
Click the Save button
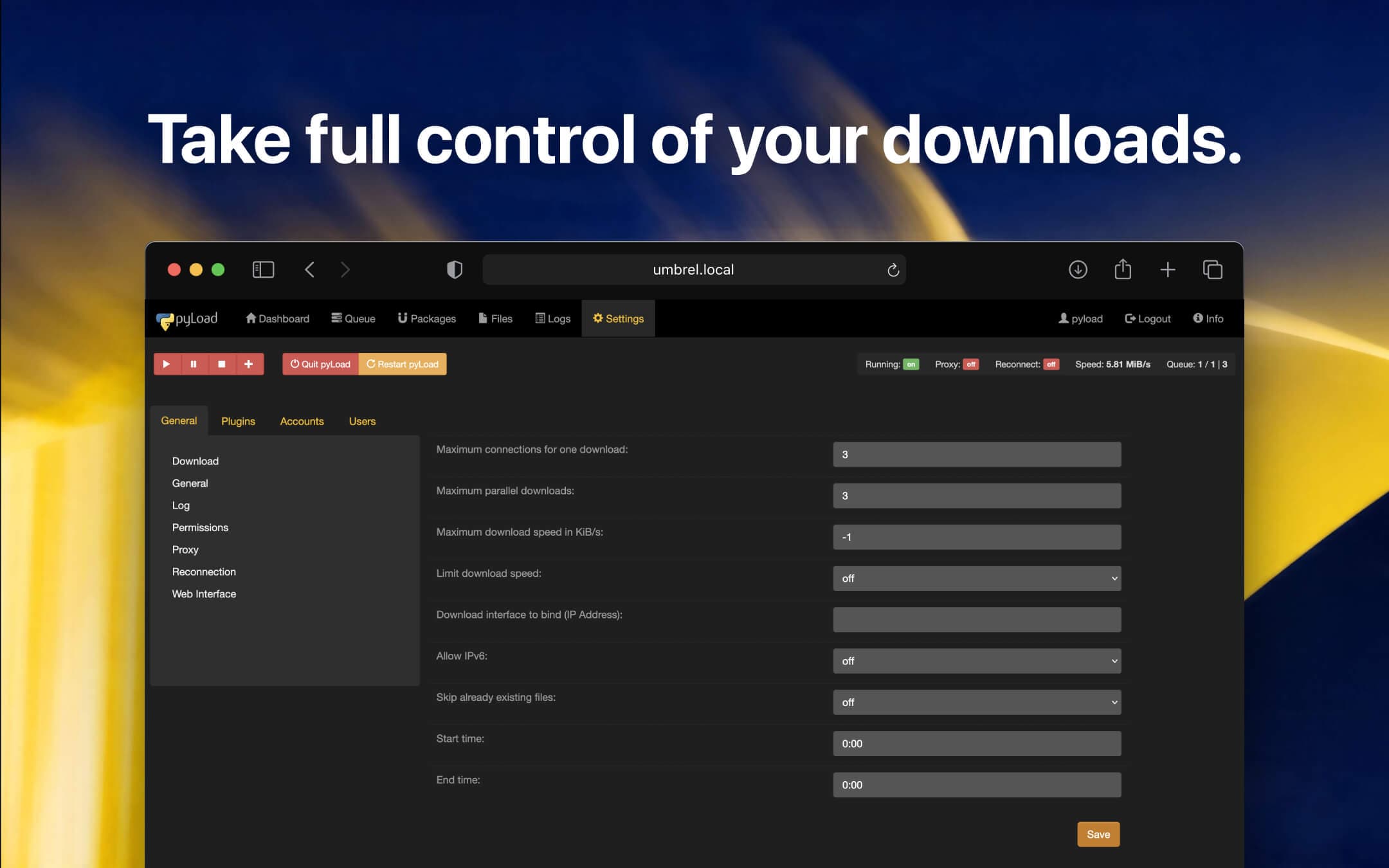point(1098,834)
